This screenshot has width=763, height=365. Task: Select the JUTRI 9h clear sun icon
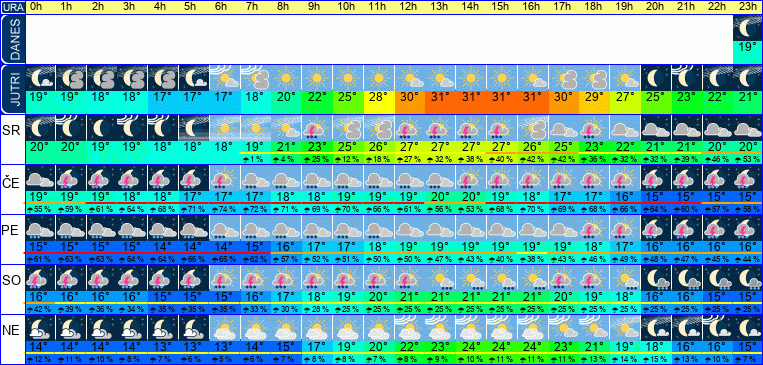[x=317, y=78]
